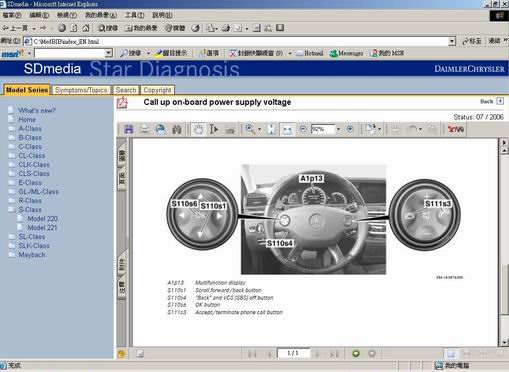
Task: Click the IE Go button beside address bar
Action: pyautogui.click(x=472, y=41)
